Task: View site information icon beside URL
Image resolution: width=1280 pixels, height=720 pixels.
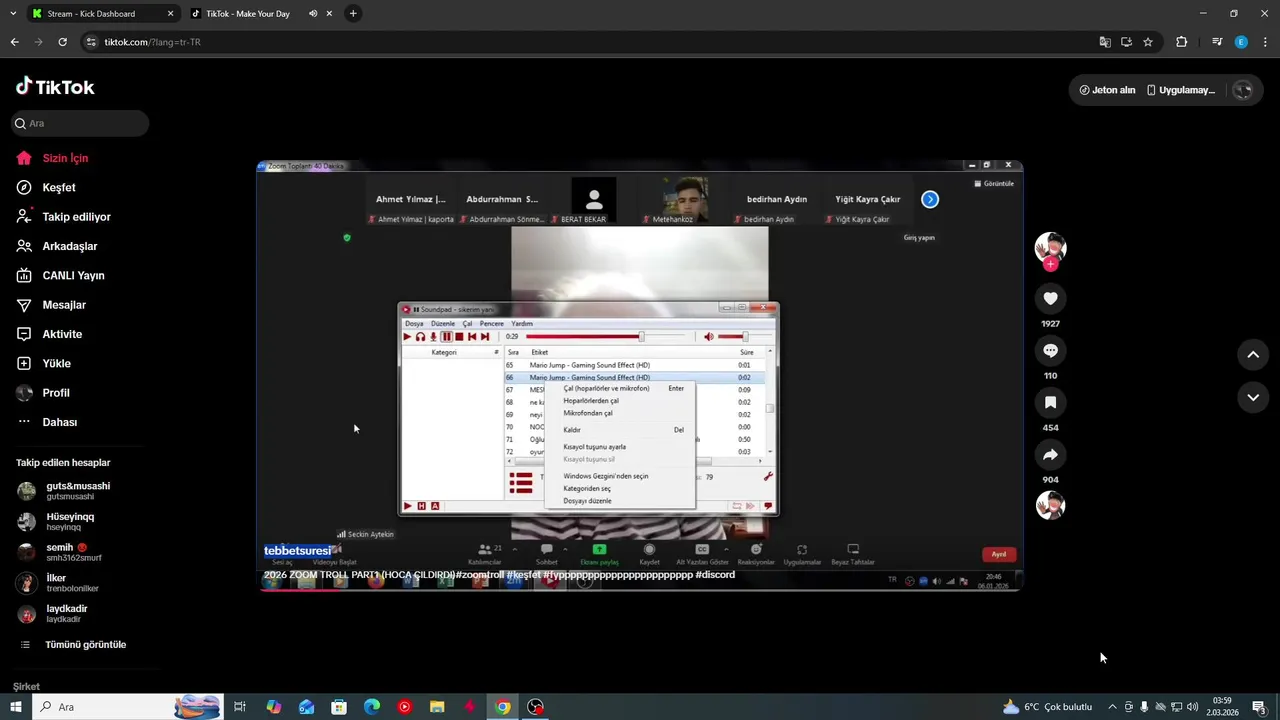Action: pos(91,42)
